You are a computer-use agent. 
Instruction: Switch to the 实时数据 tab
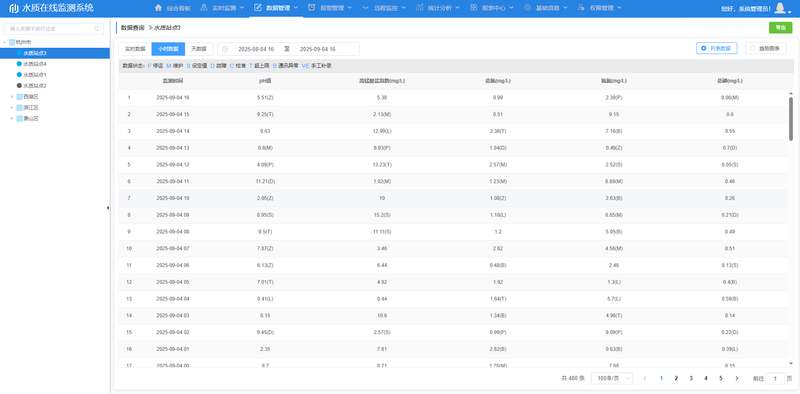(135, 49)
